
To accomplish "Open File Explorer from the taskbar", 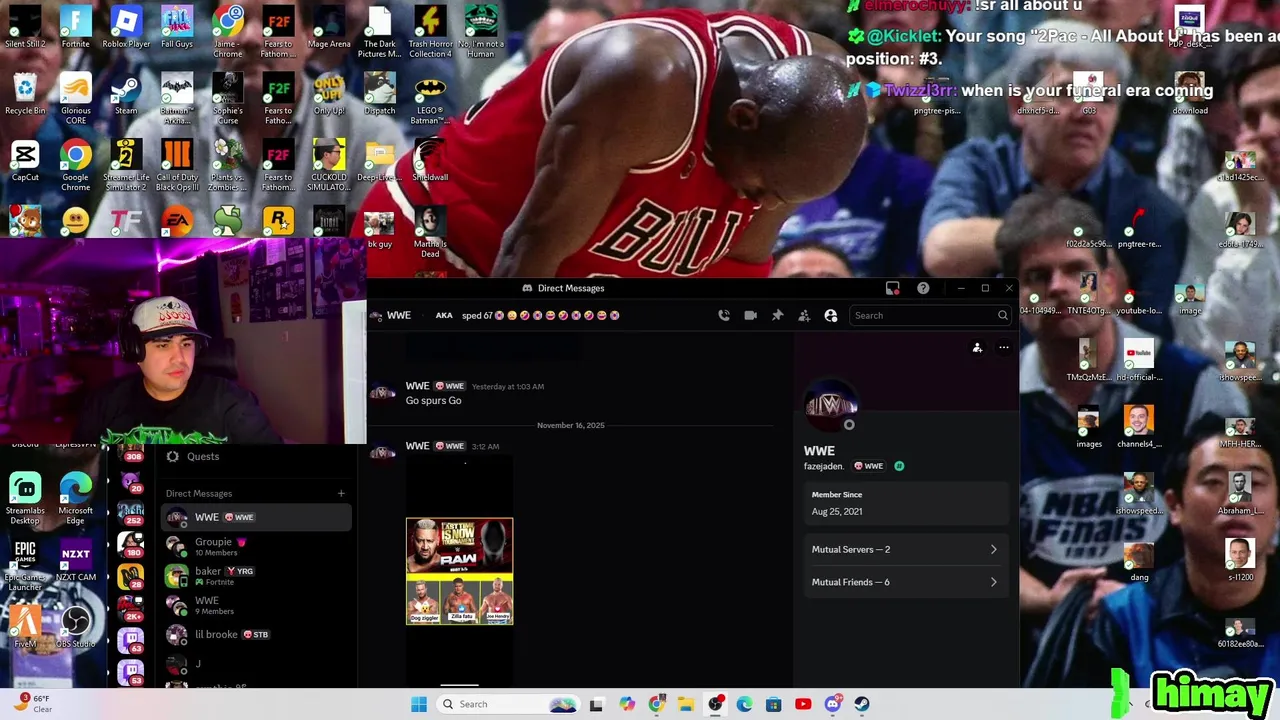I will click(x=686, y=704).
